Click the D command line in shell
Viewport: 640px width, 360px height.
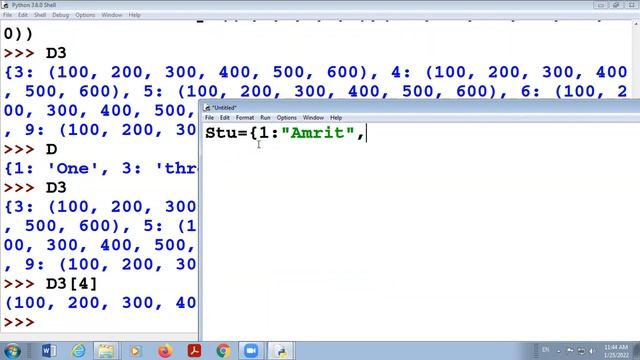click(51, 149)
